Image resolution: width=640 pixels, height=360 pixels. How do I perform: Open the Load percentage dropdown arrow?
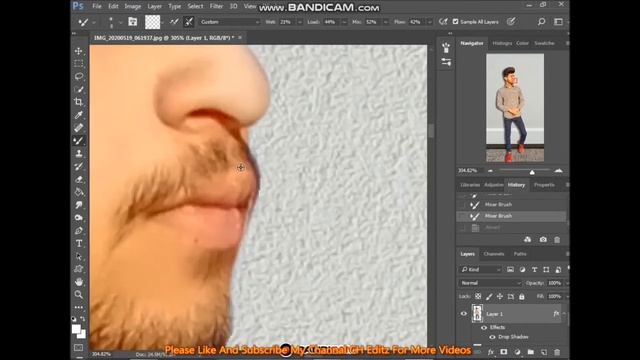pyautogui.click(x=344, y=22)
